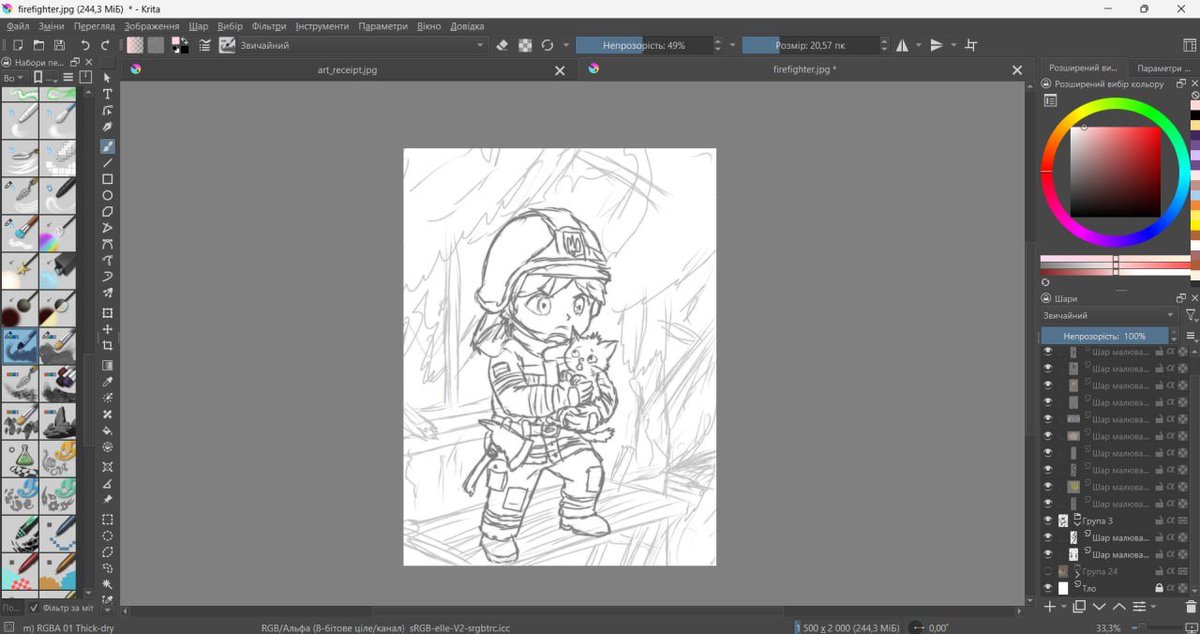Open the Інструменти menu
The height and width of the screenshot is (634, 1200).
click(x=322, y=26)
